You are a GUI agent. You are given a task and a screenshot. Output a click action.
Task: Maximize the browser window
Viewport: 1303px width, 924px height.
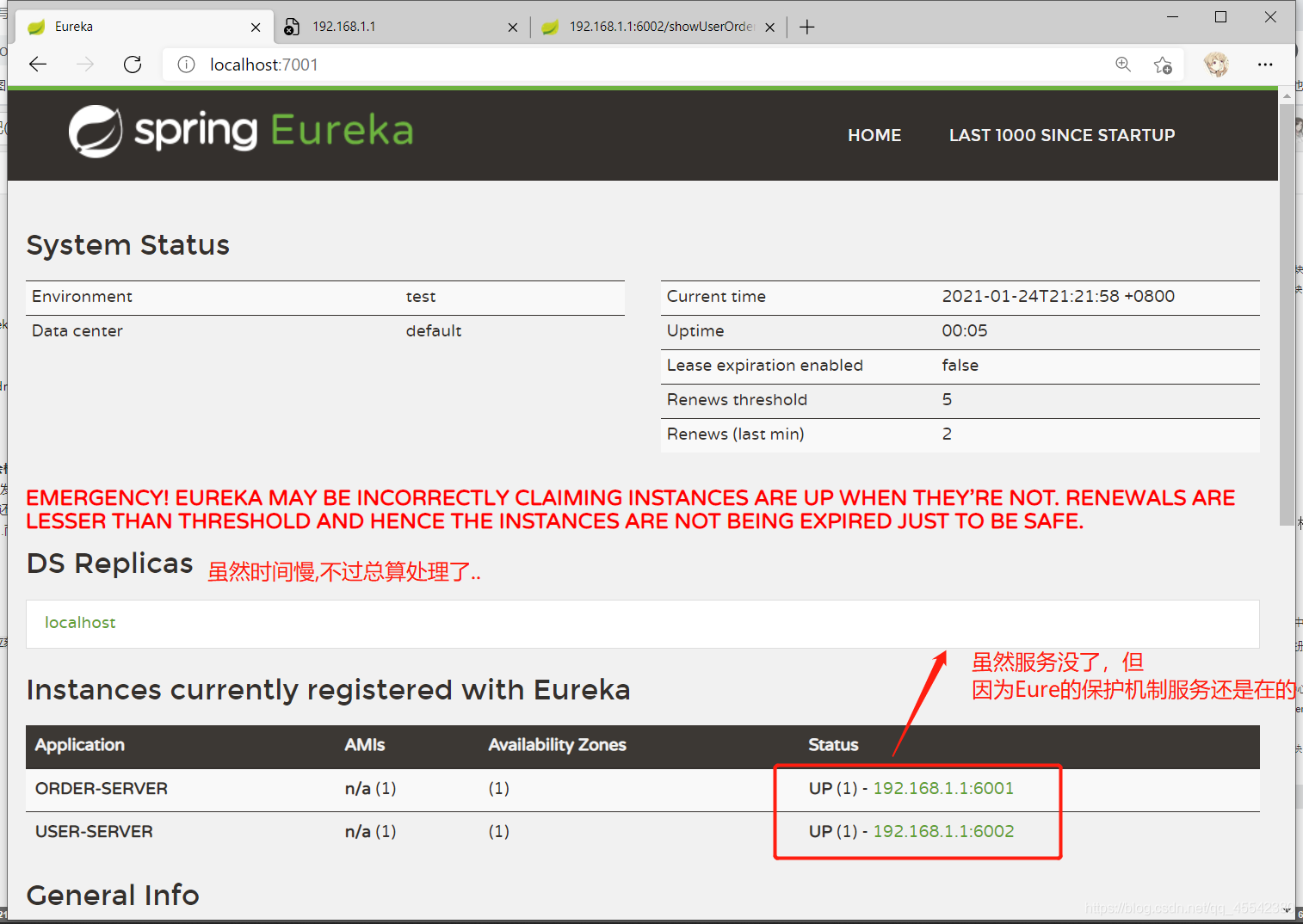(x=1220, y=17)
